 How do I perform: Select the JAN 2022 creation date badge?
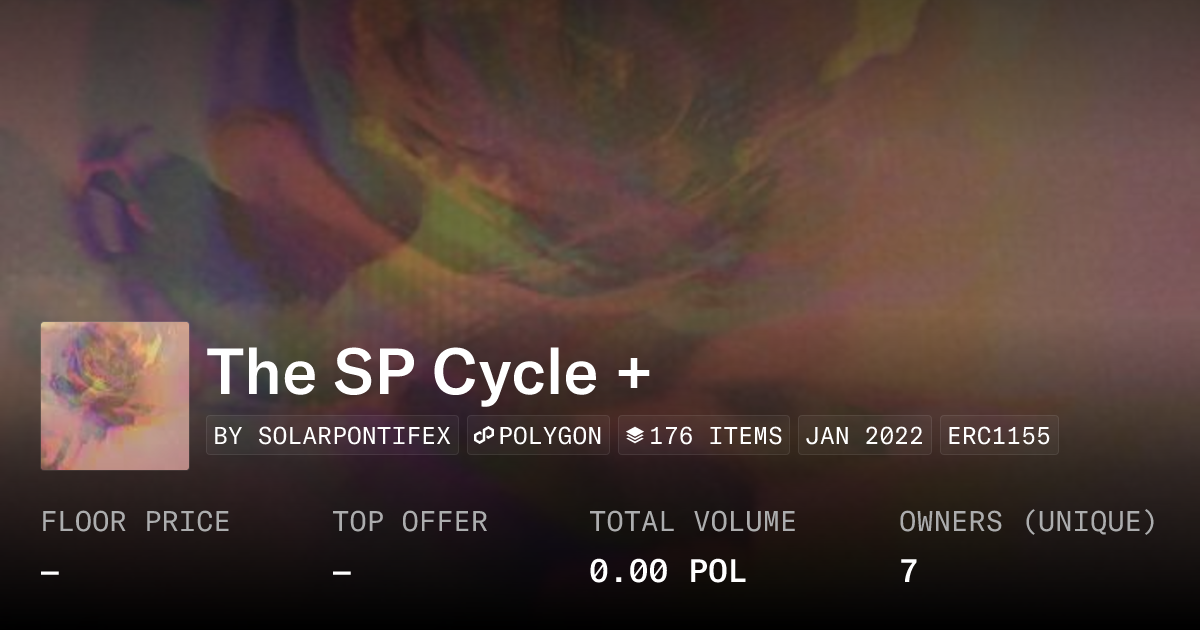point(864,436)
